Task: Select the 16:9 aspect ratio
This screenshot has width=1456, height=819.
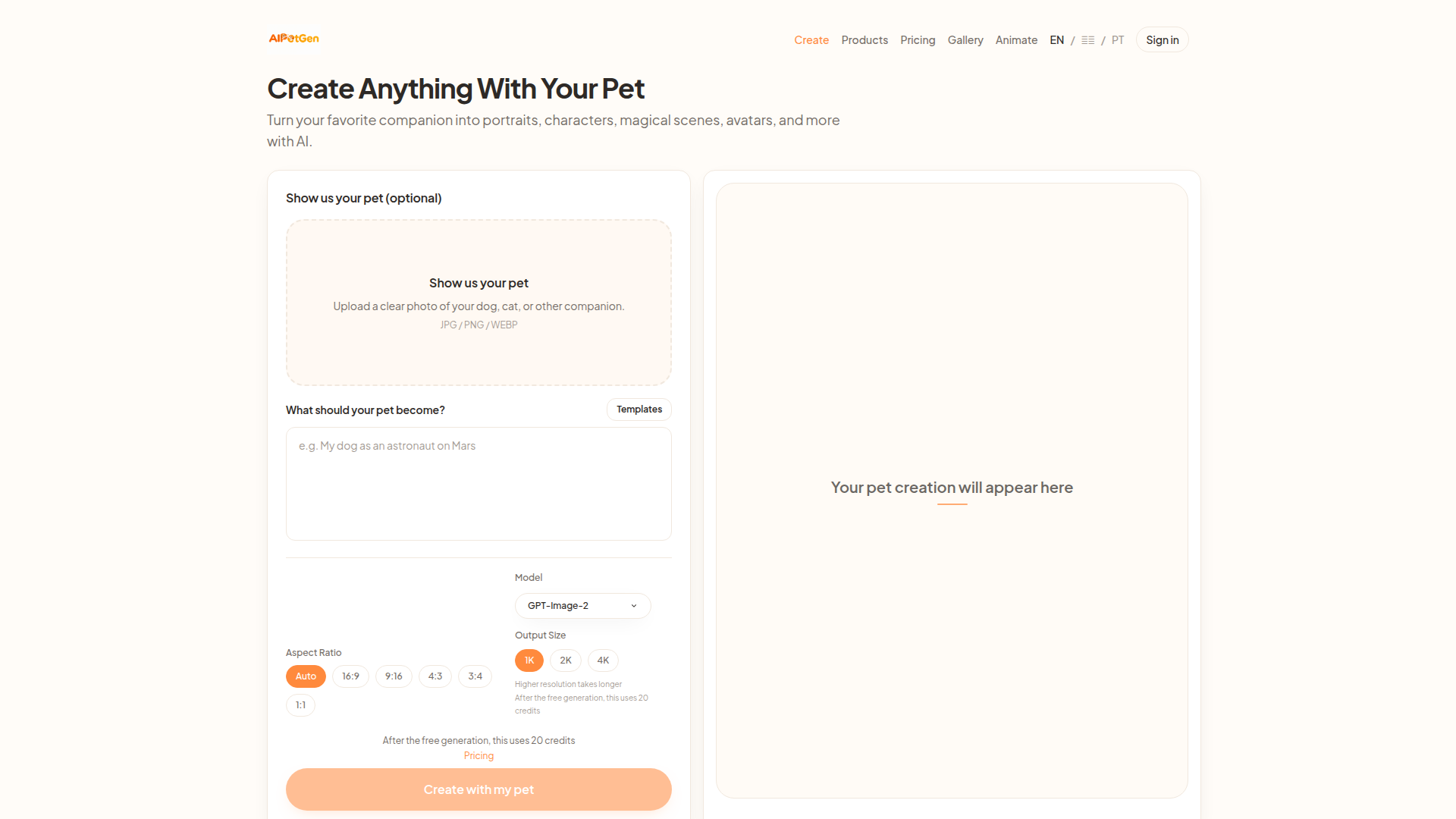Action: [350, 676]
